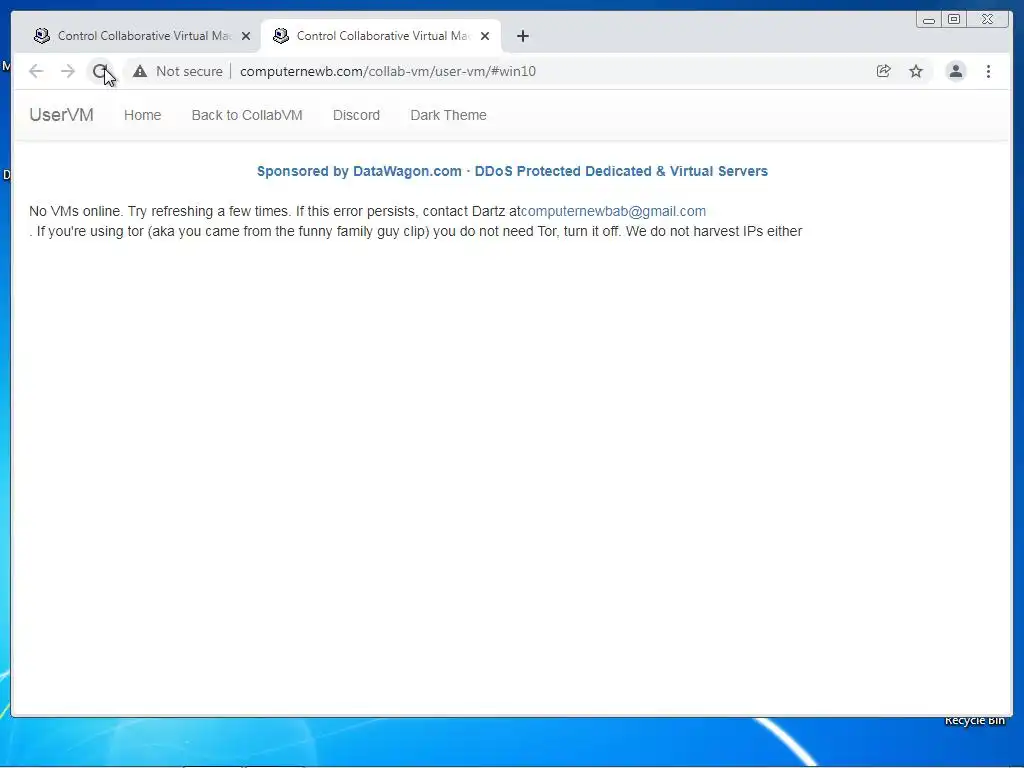
Task: Click the UserVM brand link
Action: click(x=61, y=115)
